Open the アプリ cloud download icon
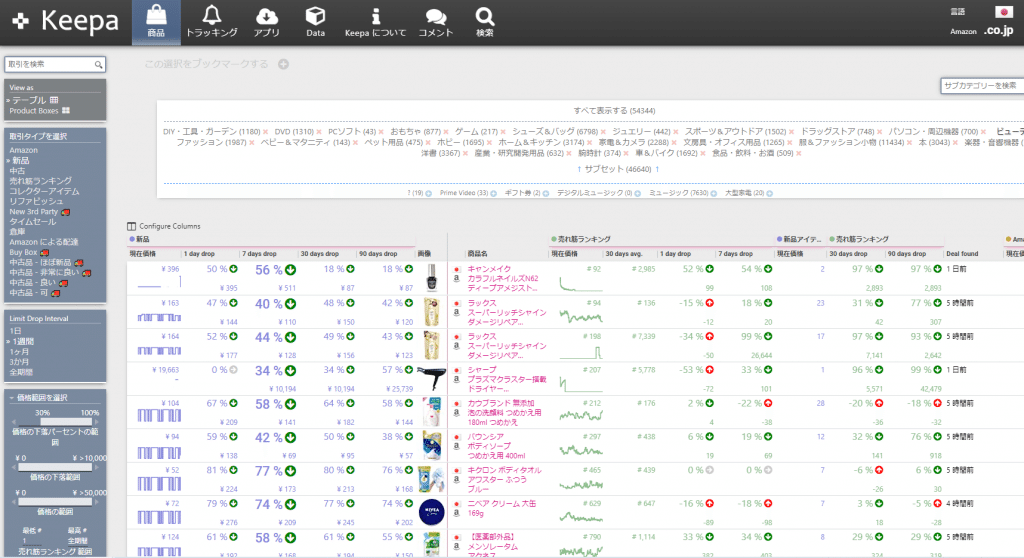Viewport: 1024px width, 558px height. click(267, 16)
